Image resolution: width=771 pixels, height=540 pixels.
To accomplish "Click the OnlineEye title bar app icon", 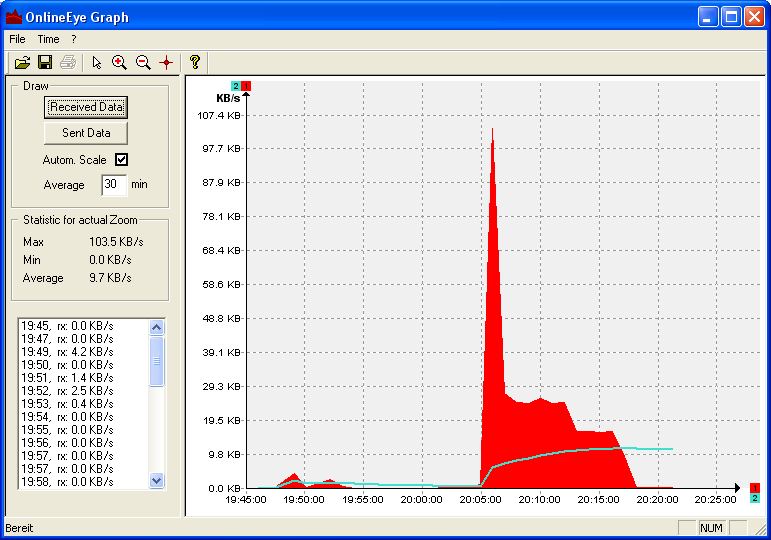I will pyautogui.click(x=14, y=17).
